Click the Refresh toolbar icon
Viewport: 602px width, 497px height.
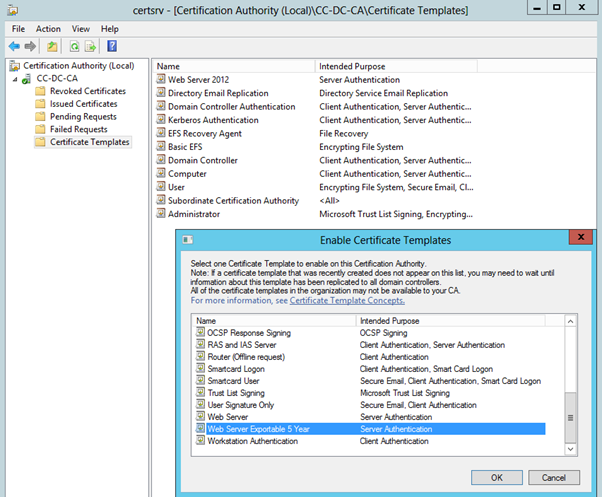(74, 46)
